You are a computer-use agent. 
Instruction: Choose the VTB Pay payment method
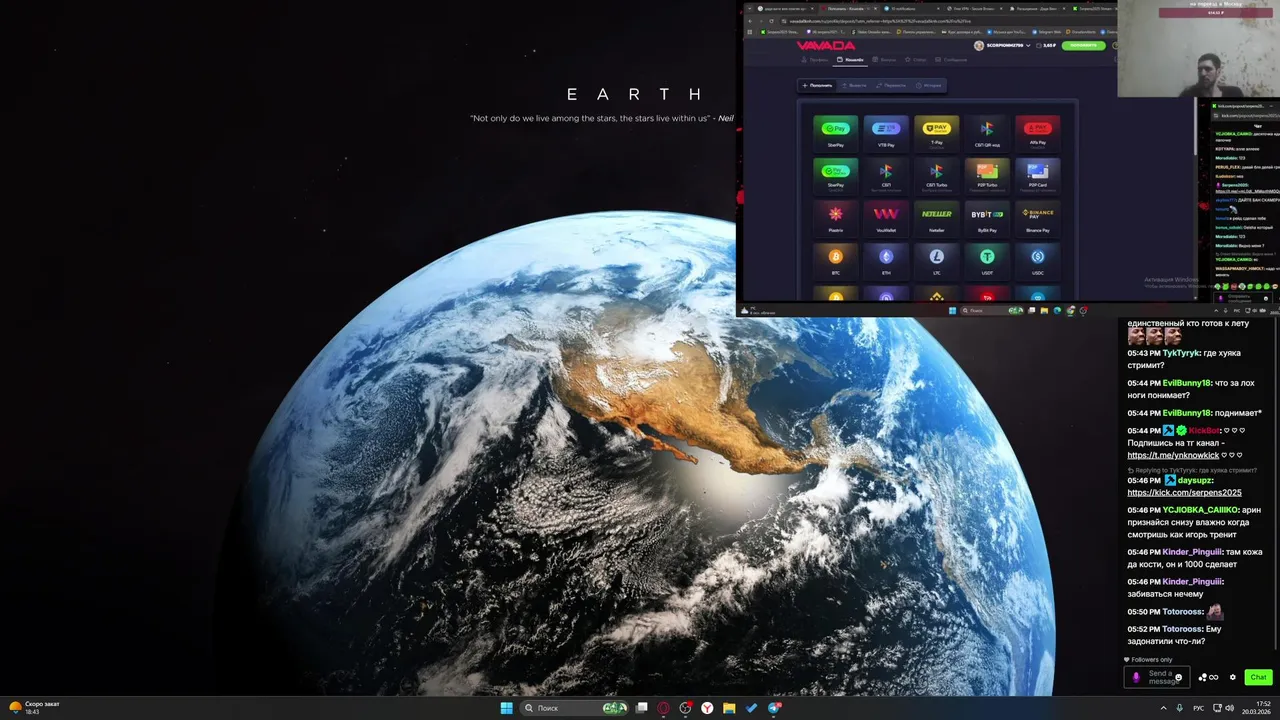(x=886, y=132)
